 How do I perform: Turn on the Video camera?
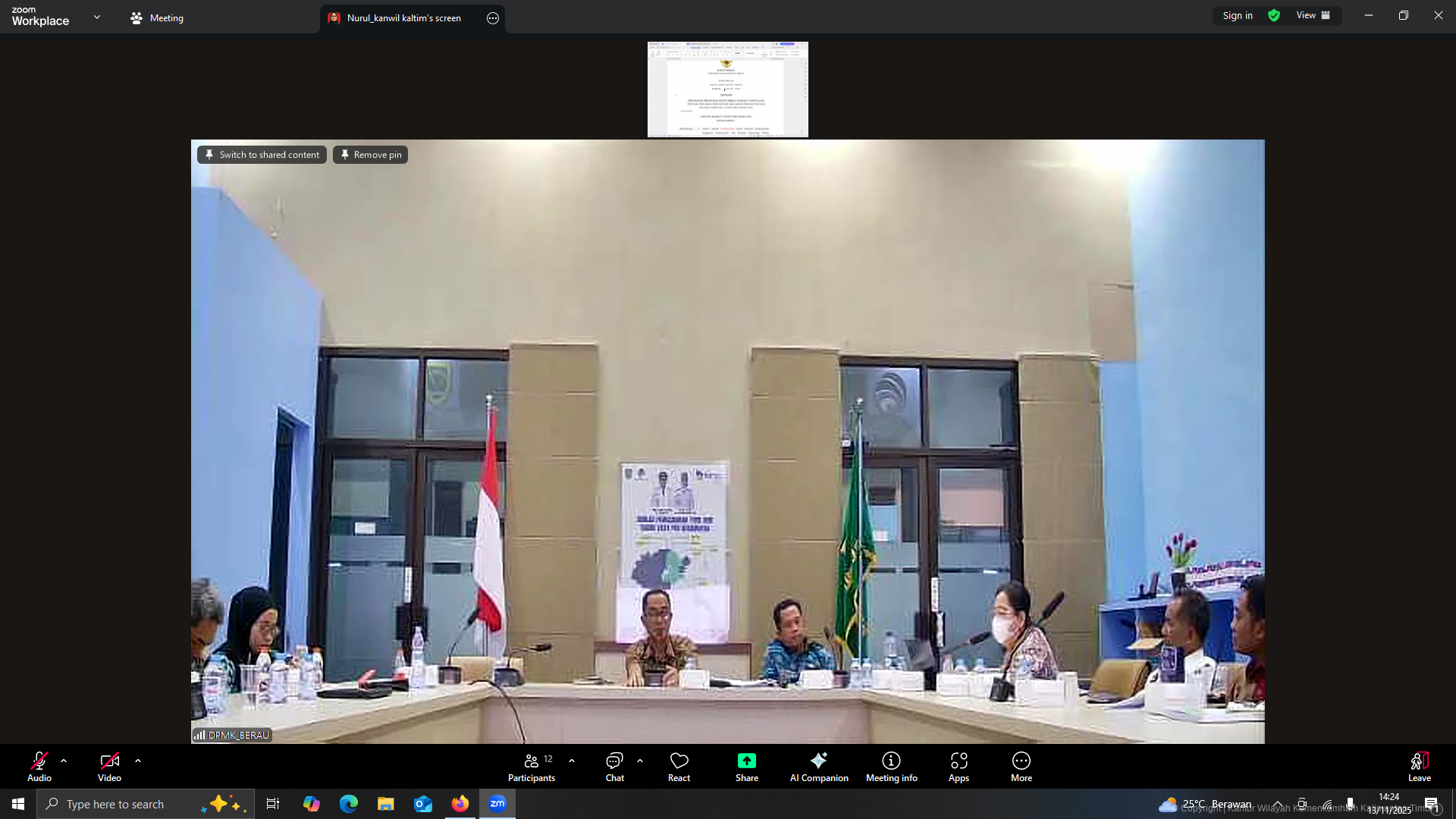pos(109,761)
